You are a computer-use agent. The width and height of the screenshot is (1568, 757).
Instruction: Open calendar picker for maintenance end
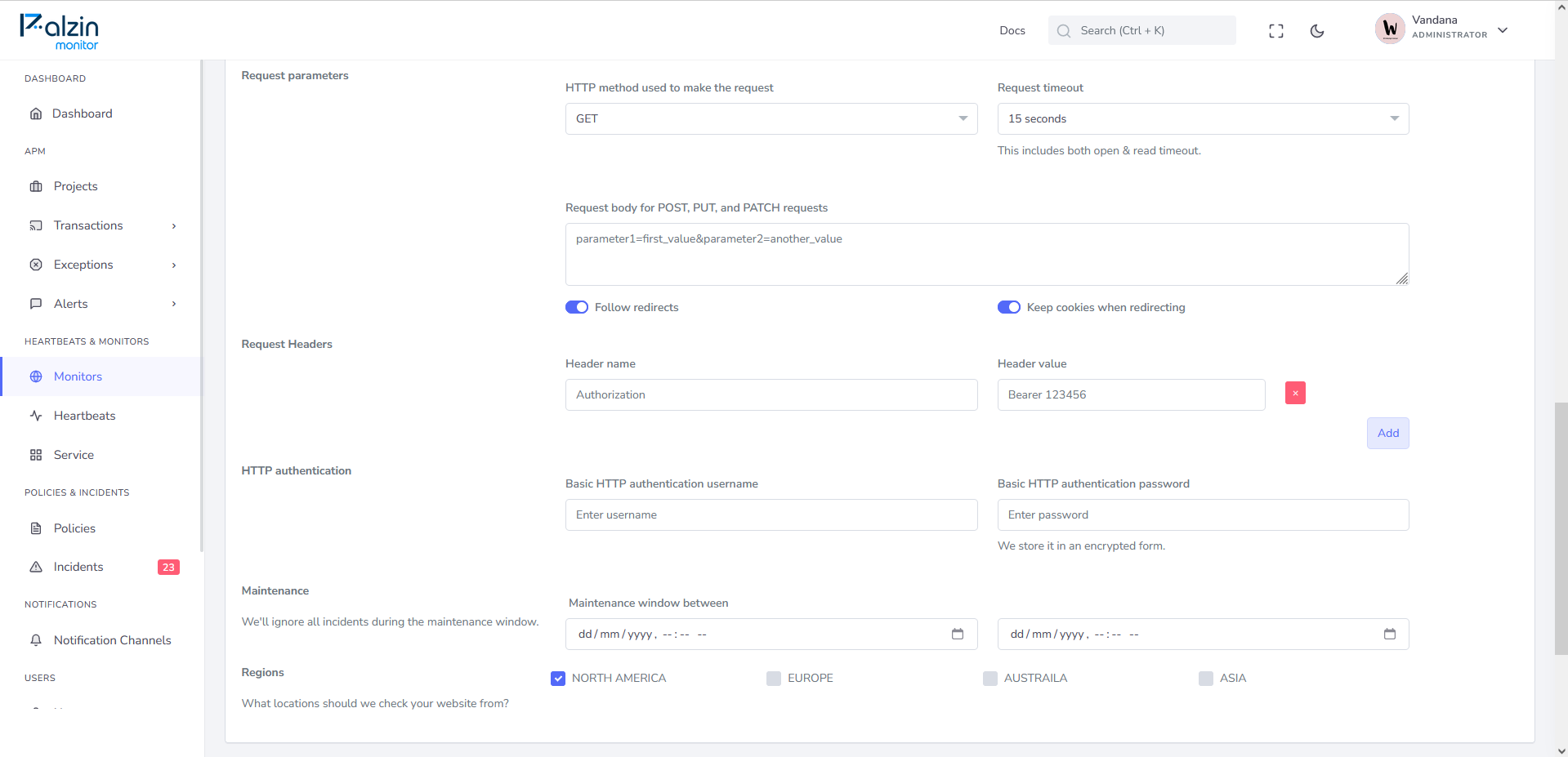pos(1390,634)
